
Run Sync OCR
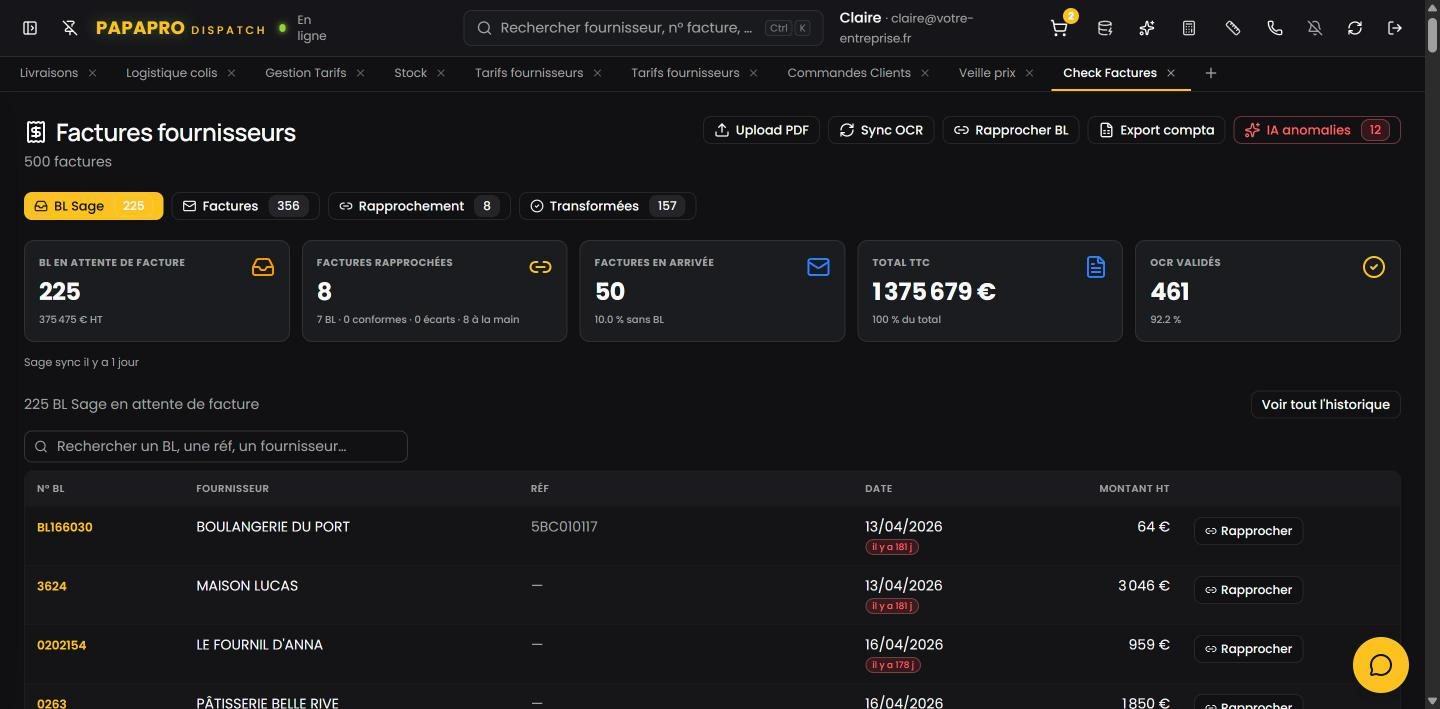881,130
